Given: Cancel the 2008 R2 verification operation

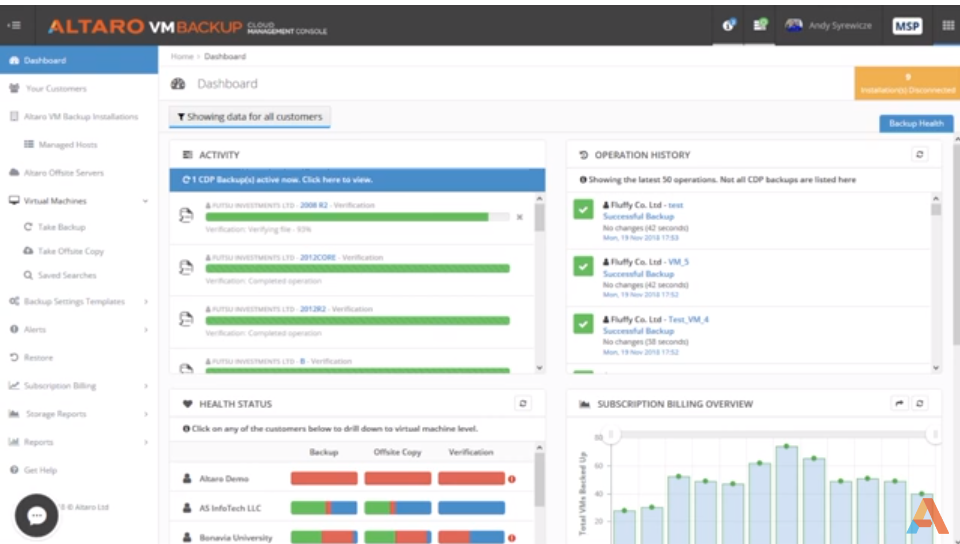Looking at the screenshot, I should point(519,216).
